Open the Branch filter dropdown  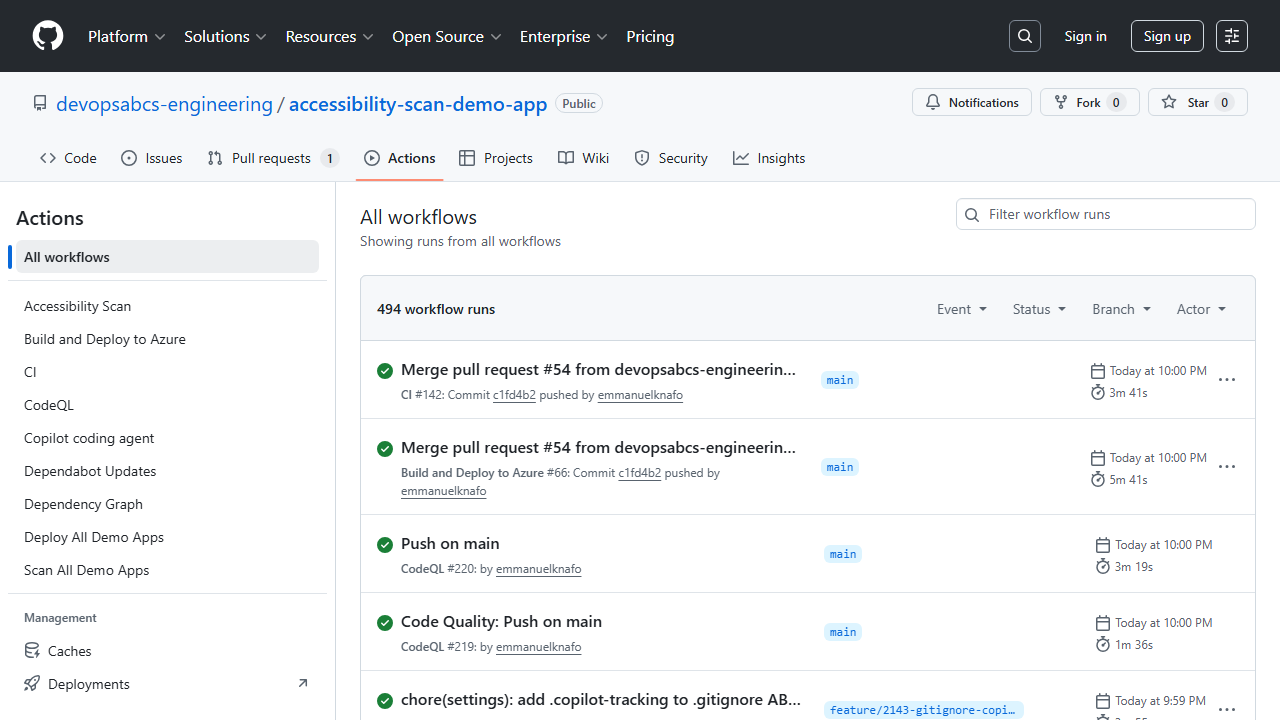coord(1121,309)
